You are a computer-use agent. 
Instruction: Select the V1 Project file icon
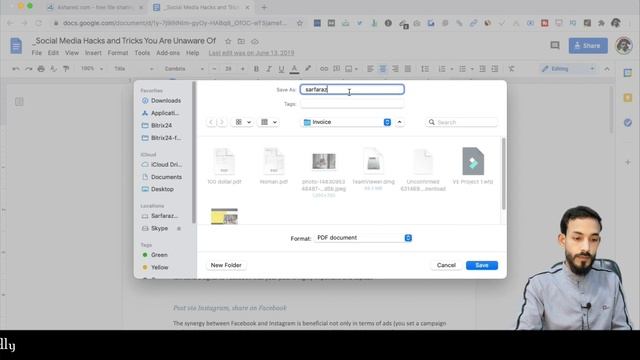(x=473, y=161)
